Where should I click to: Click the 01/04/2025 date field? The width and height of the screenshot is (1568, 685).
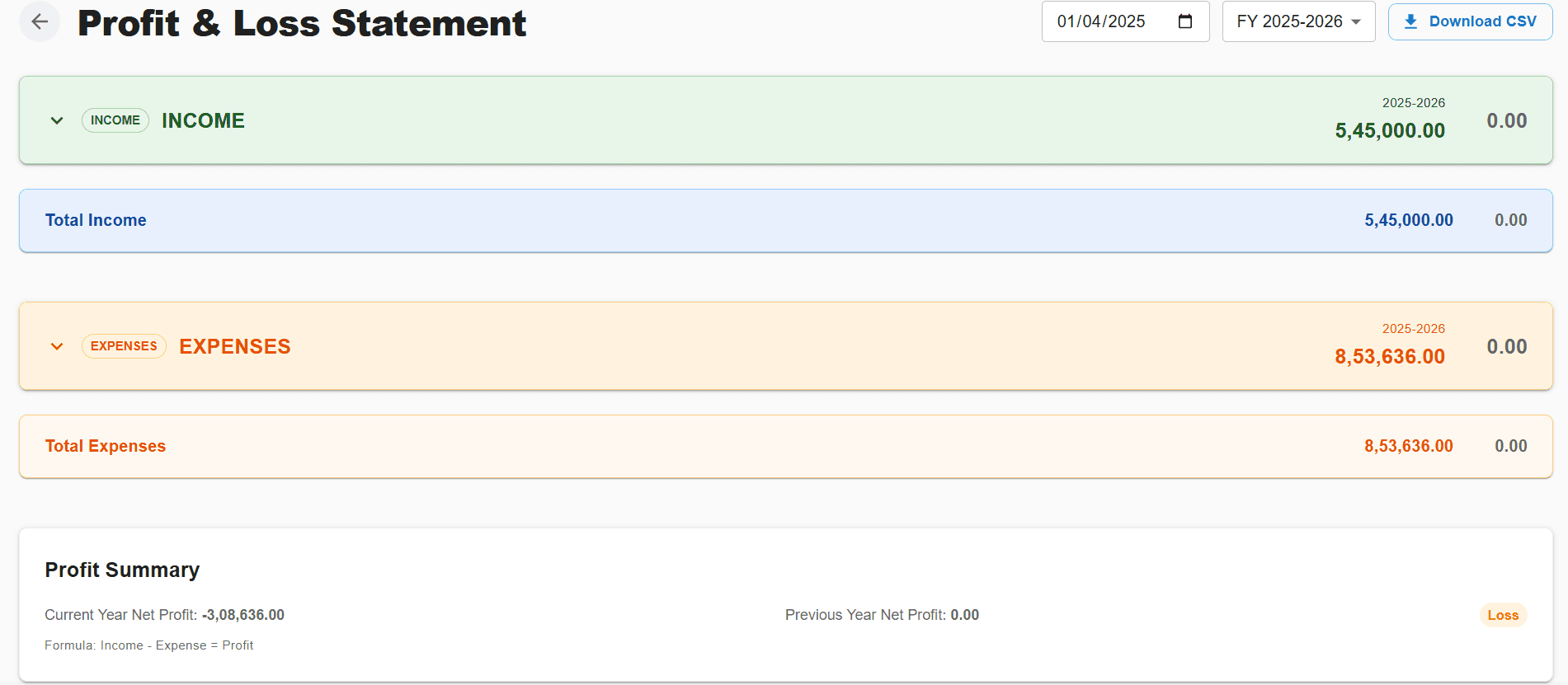coord(1101,21)
